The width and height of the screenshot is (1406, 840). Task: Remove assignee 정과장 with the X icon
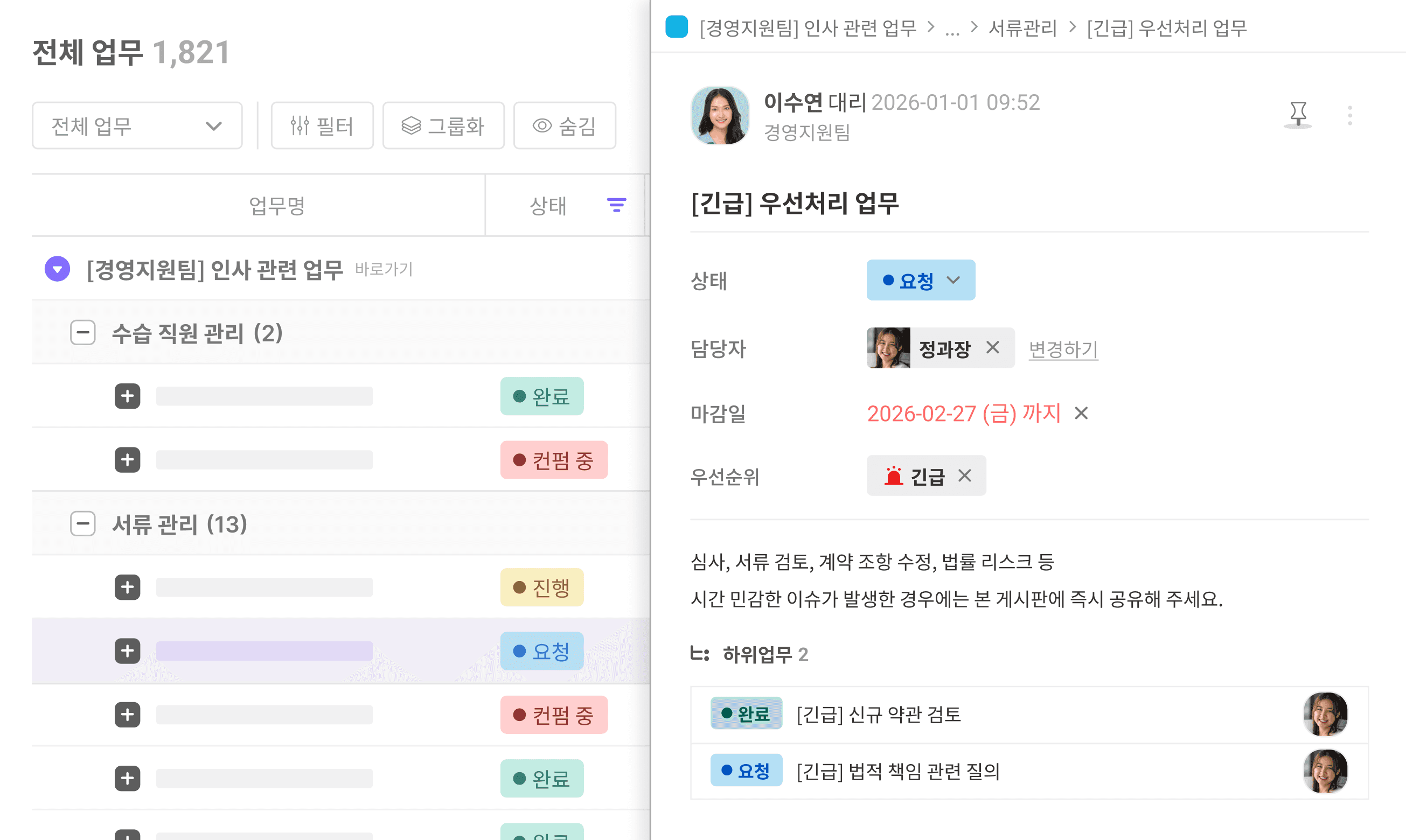(992, 347)
